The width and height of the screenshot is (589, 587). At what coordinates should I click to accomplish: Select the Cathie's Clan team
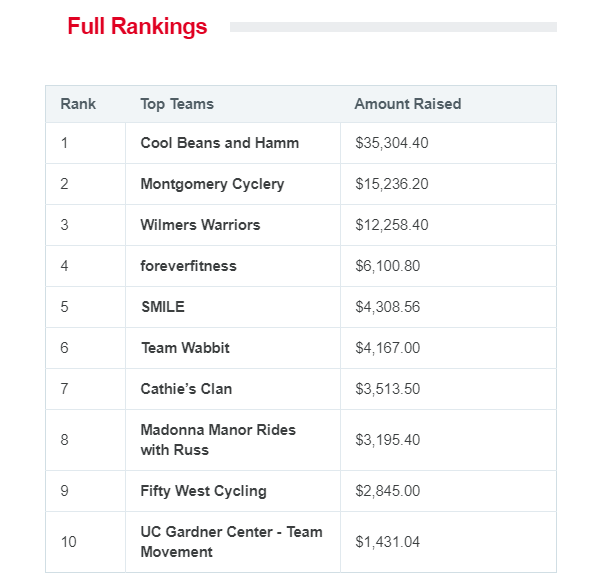pyautogui.click(x=186, y=389)
